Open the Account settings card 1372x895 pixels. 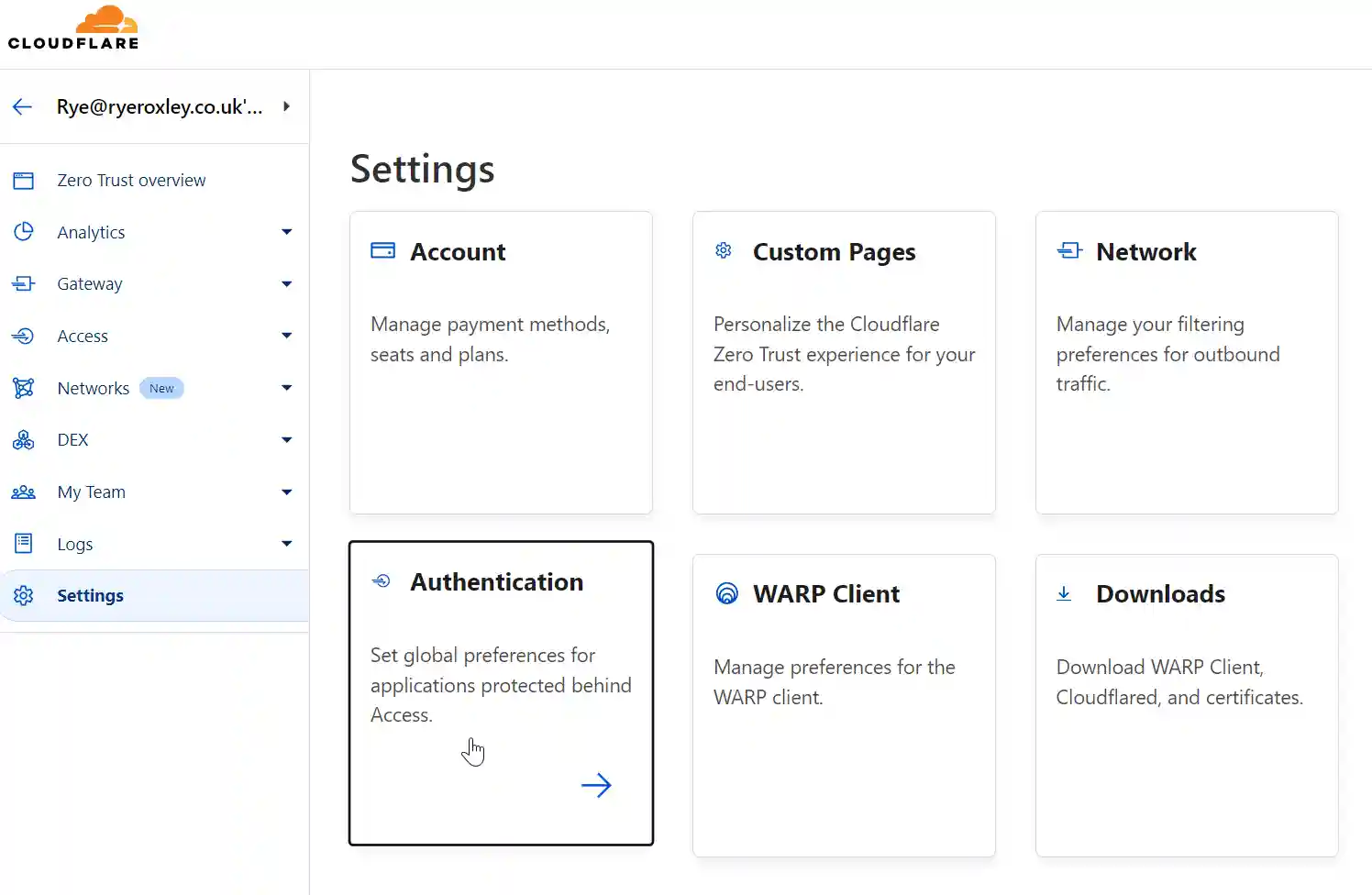500,361
